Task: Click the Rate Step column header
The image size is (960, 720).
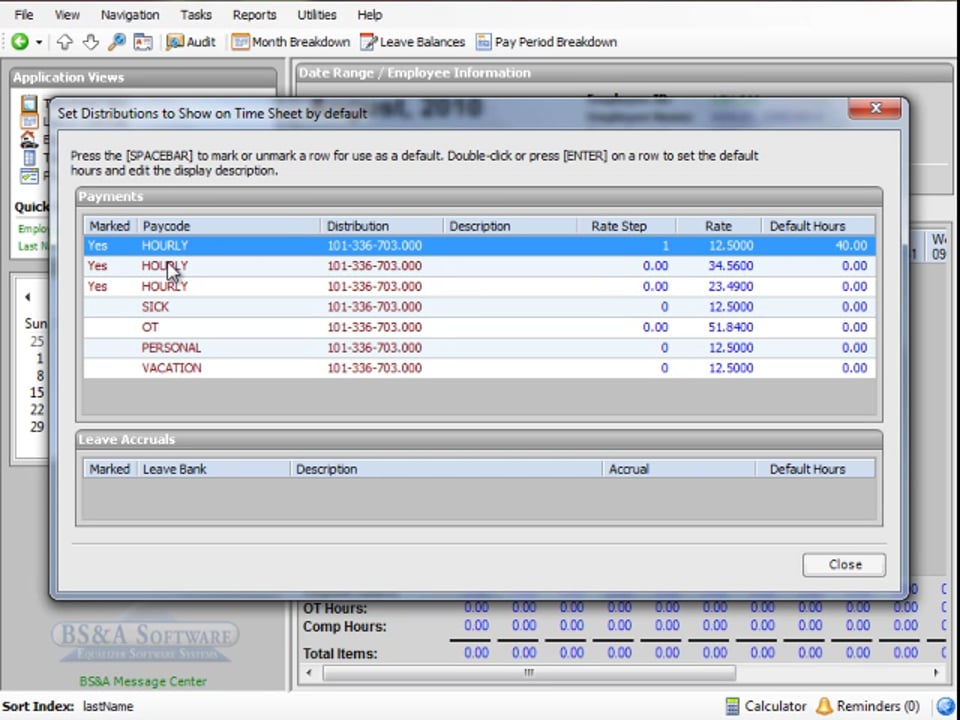Action: click(x=626, y=226)
